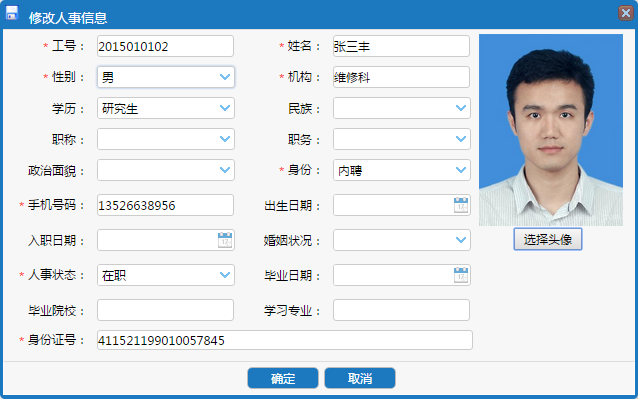Click the 选择头像 button
638x399 pixels.
click(x=548, y=239)
